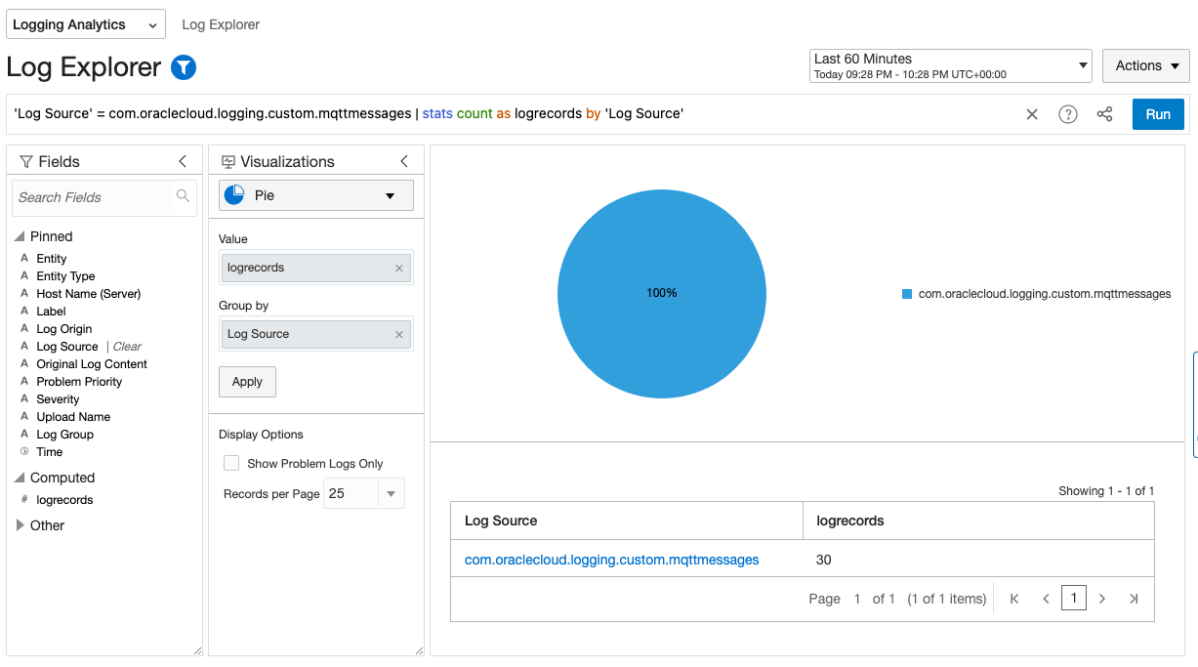Open the Actions menu
Image resolution: width=1198 pixels, height=667 pixels.
click(x=1146, y=65)
